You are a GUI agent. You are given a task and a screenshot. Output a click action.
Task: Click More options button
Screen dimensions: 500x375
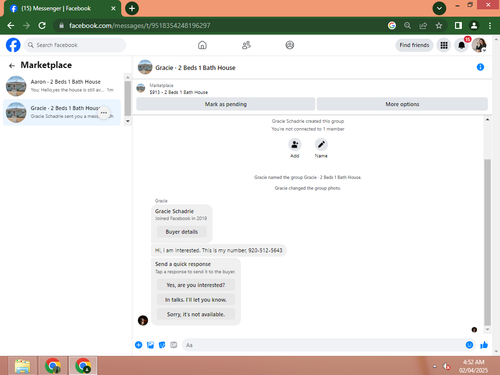pyautogui.click(x=402, y=104)
